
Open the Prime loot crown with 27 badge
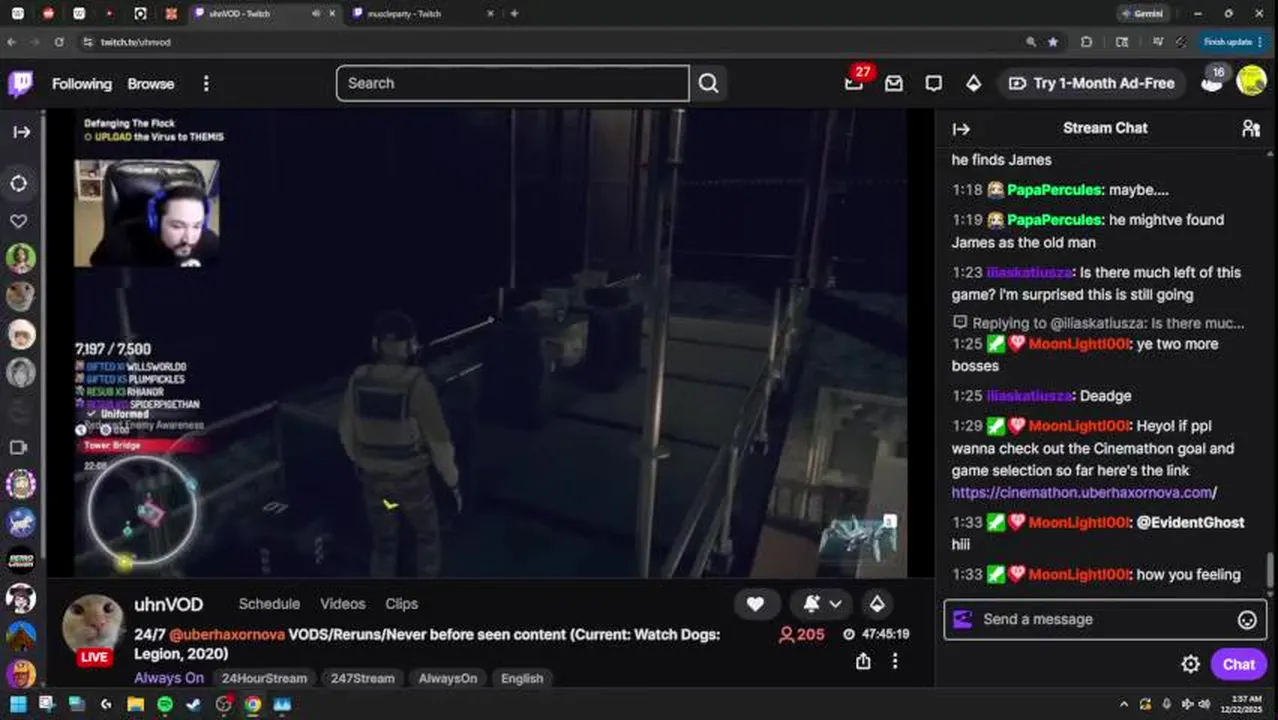[x=854, y=82]
